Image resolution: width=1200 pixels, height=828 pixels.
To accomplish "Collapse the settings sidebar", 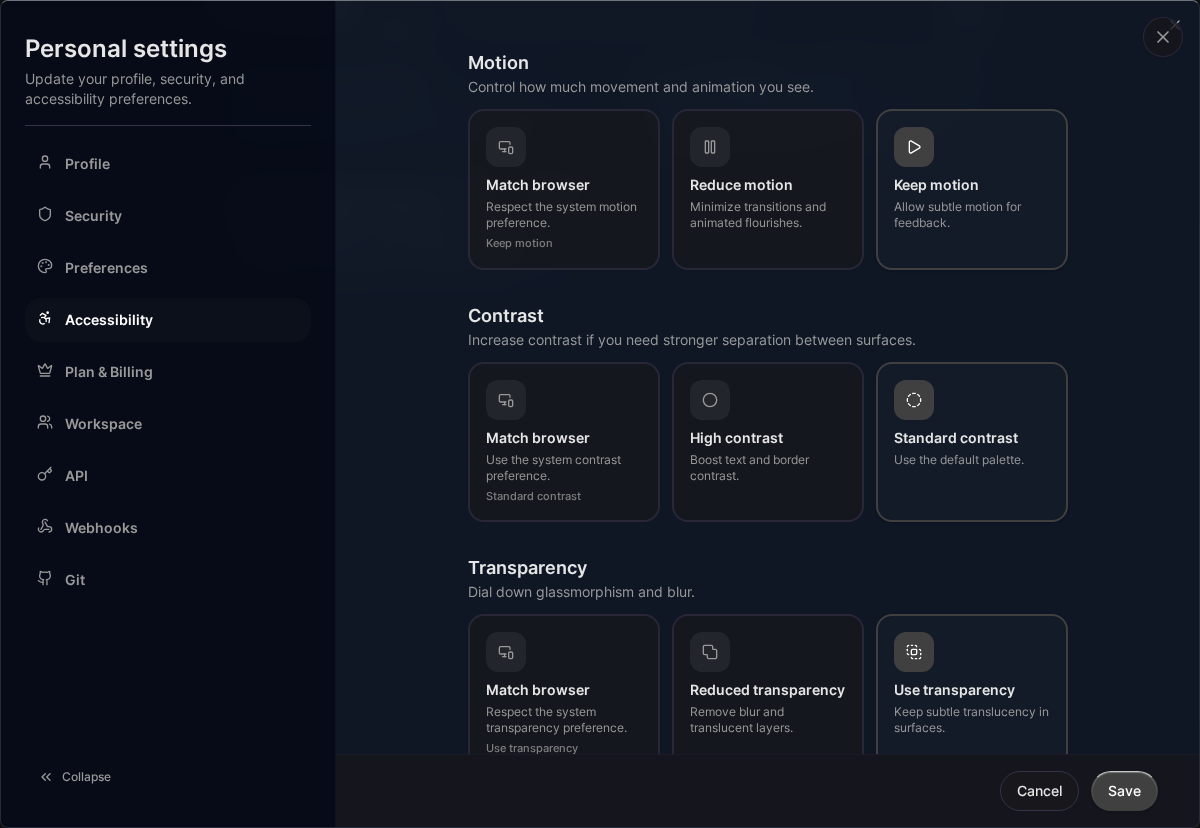I will (x=75, y=777).
